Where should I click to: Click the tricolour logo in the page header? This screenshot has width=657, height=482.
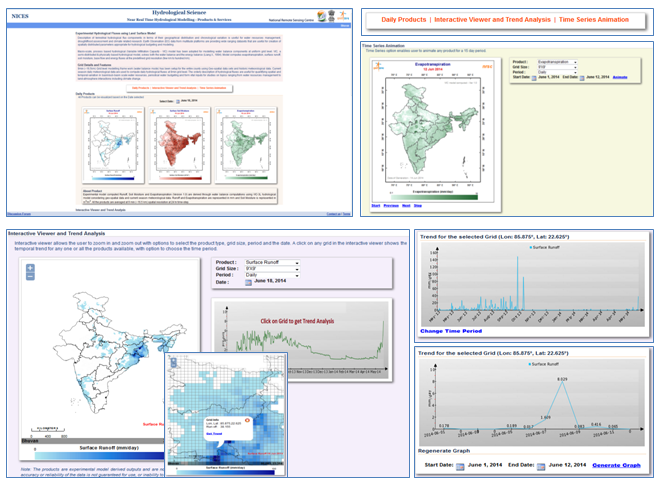tap(321, 16)
